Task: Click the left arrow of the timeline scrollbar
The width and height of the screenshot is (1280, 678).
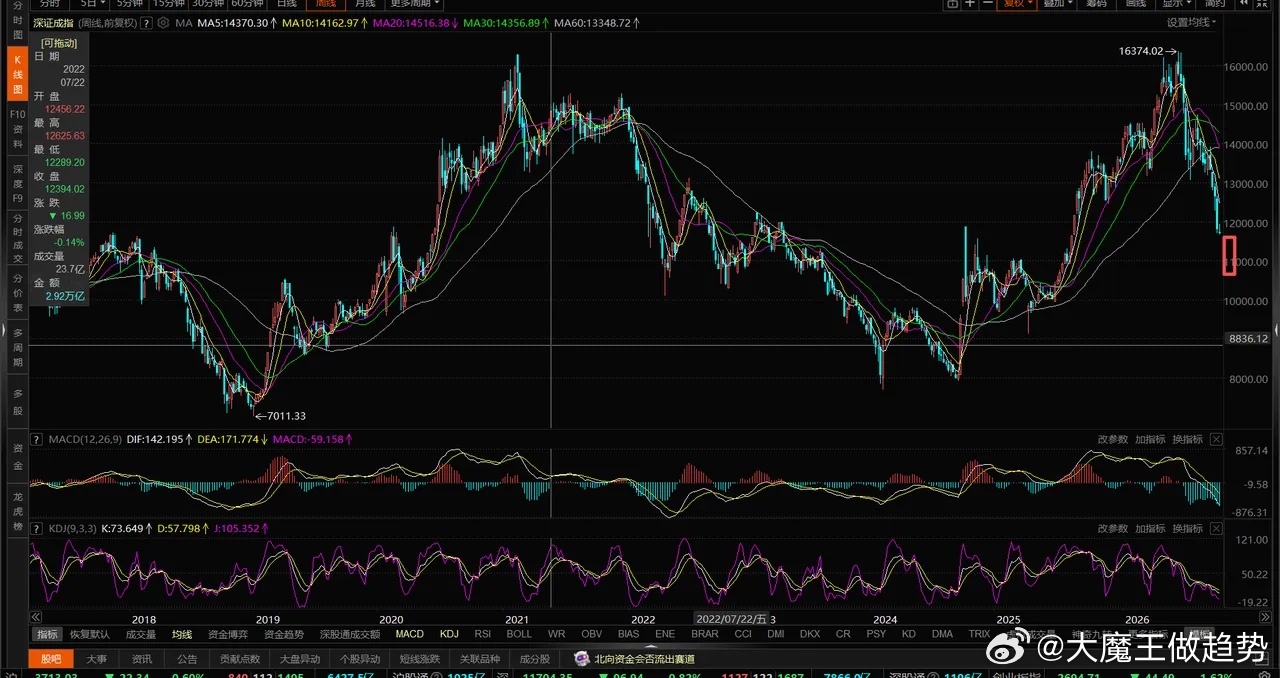Action: (36, 618)
